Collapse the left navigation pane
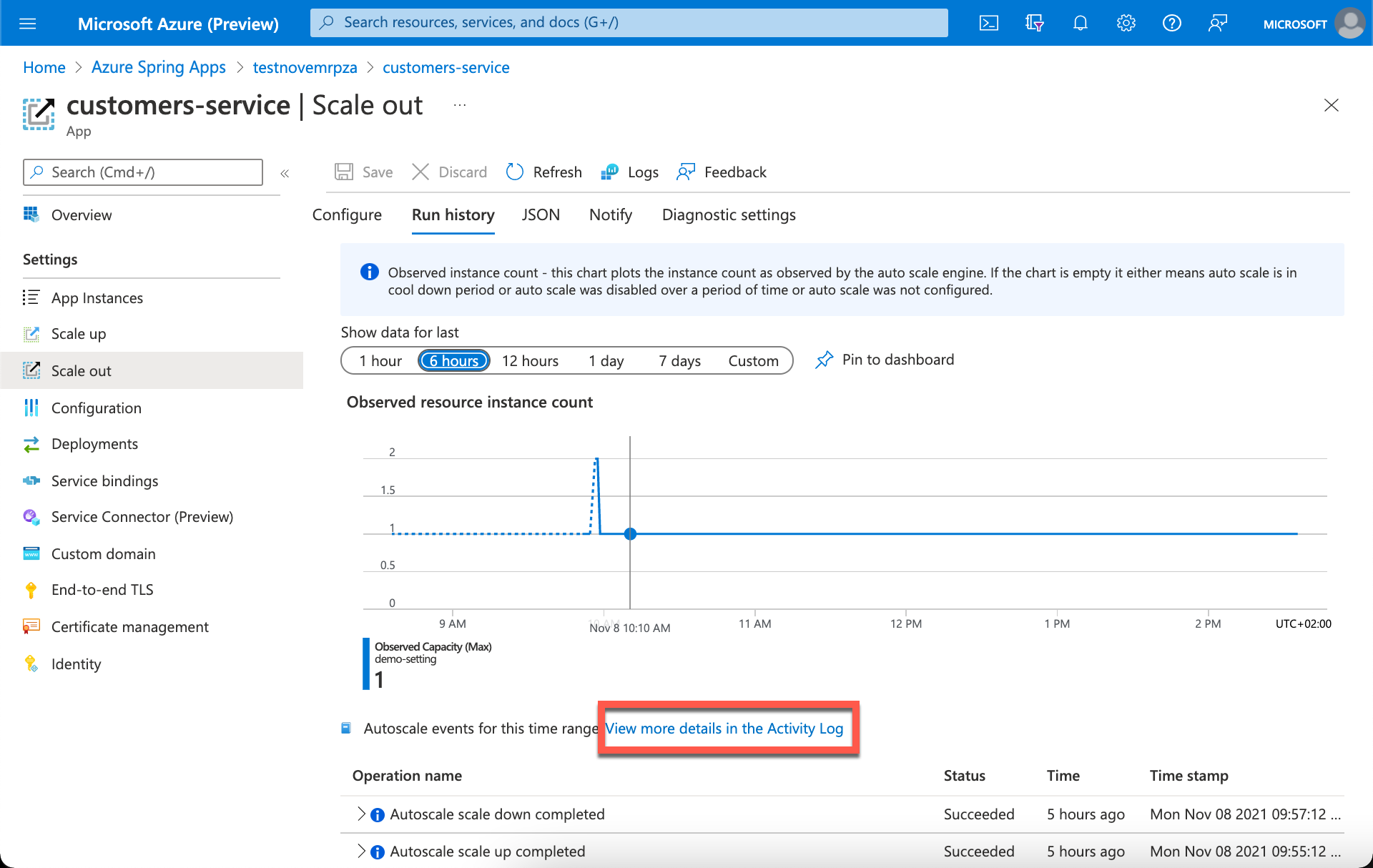Viewport: 1373px width, 868px height. pyautogui.click(x=285, y=173)
